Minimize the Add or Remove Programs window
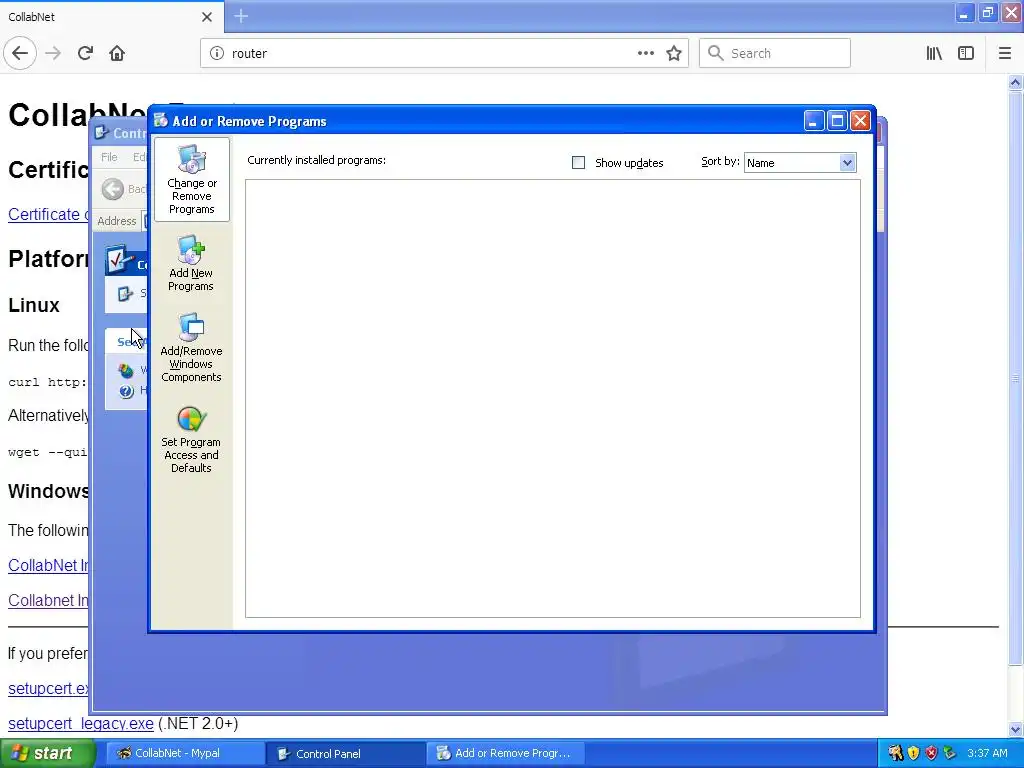Screen dimensions: 1024x768 [x=814, y=121]
